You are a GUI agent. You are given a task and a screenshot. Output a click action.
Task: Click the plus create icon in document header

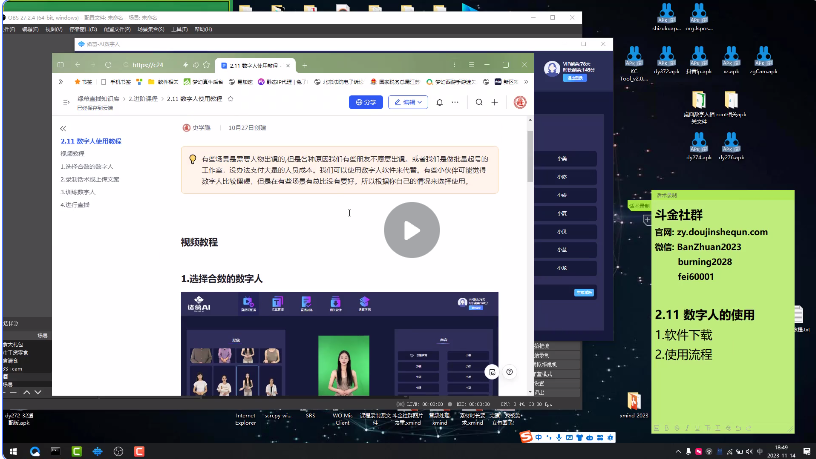click(x=494, y=102)
